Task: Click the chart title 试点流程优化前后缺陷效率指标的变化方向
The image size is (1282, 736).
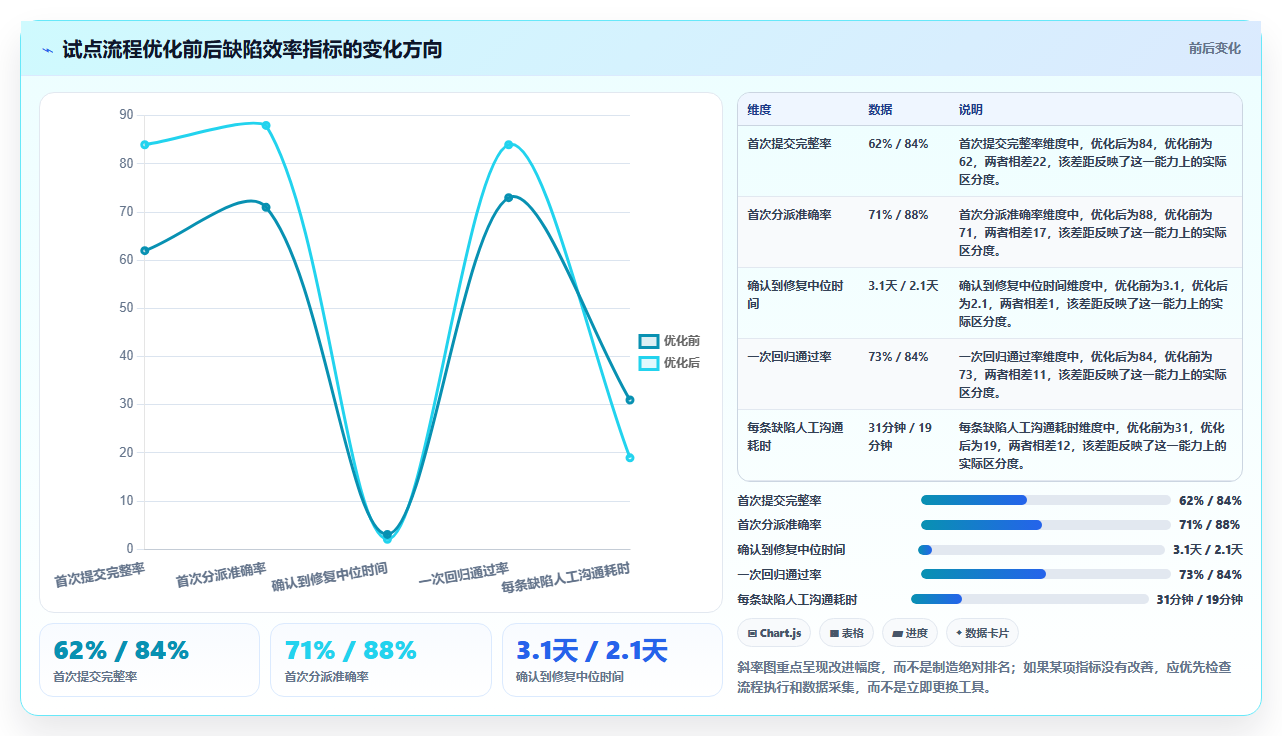Action: [x=252, y=50]
